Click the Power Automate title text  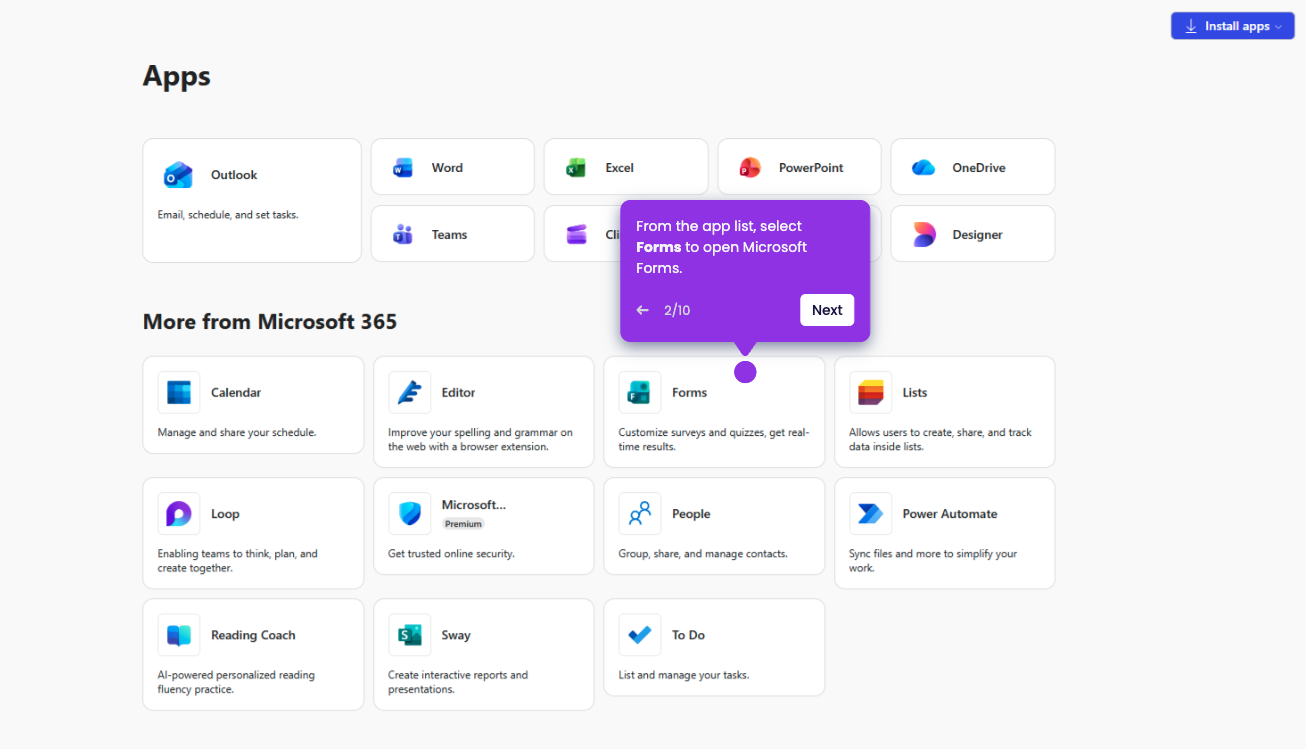[x=950, y=514]
